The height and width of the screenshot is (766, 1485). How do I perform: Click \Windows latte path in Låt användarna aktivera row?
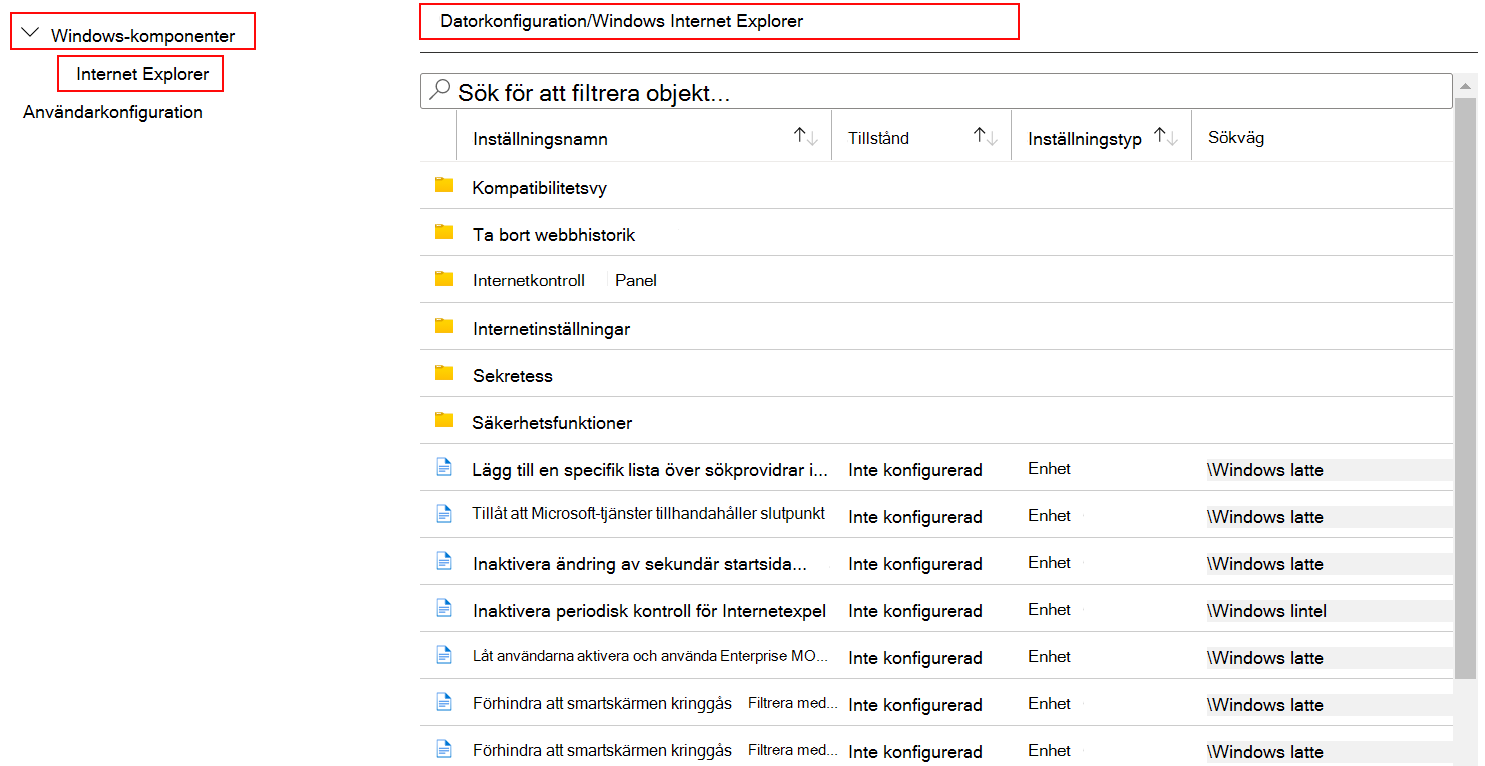(1265, 658)
